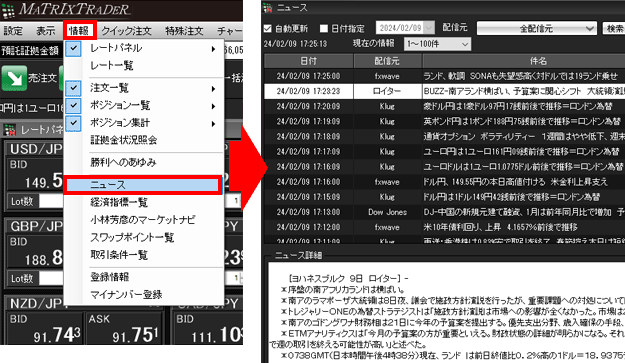Viewport: 625px width, 363px height.
Task: Select the Klug news row at 17:18:09
Action: pos(444,137)
